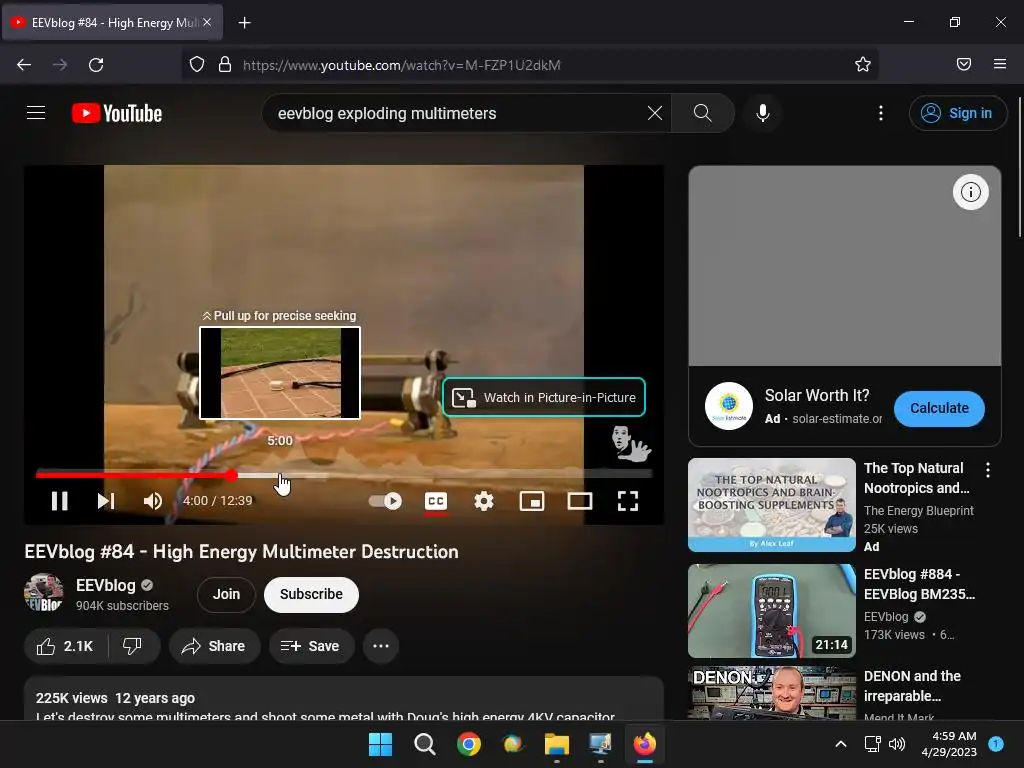Run search with the magnifier button
Screen dimensions: 1024x768
tap(703, 113)
